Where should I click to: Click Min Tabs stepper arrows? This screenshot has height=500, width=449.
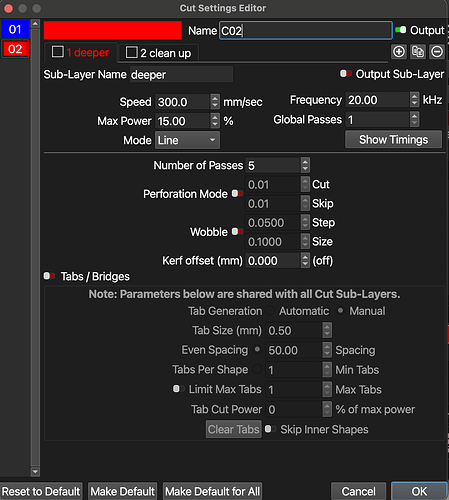[x=327, y=370]
